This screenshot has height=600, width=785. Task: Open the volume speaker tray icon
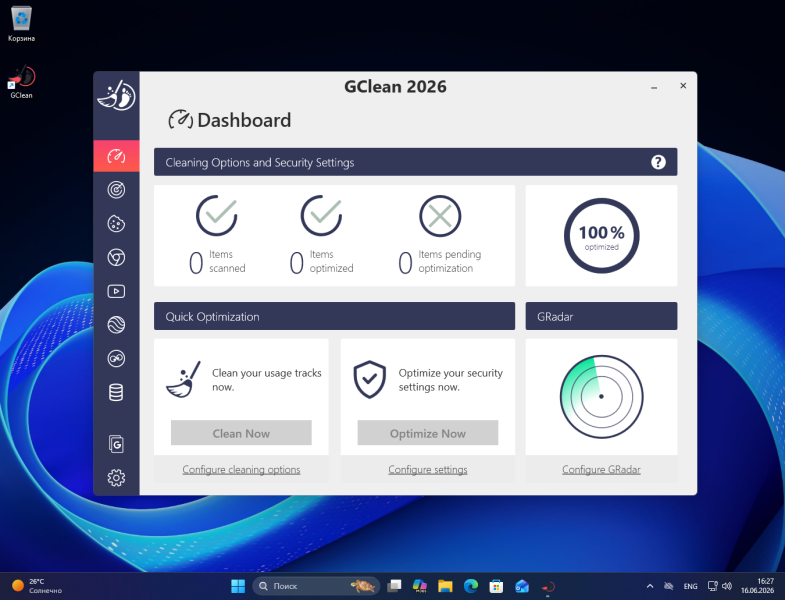(727, 585)
